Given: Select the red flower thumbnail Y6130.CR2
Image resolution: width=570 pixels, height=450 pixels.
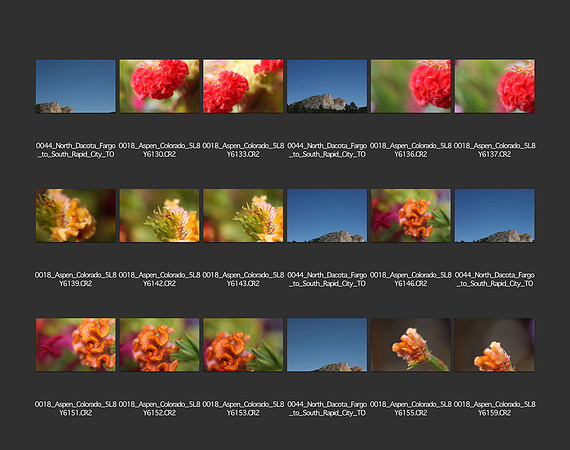Looking at the screenshot, I should (159, 86).
